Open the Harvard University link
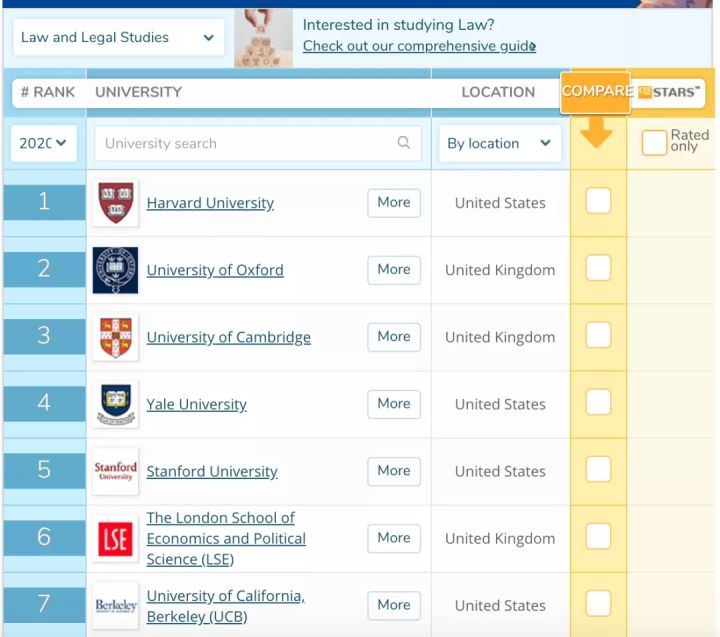 (x=210, y=203)
